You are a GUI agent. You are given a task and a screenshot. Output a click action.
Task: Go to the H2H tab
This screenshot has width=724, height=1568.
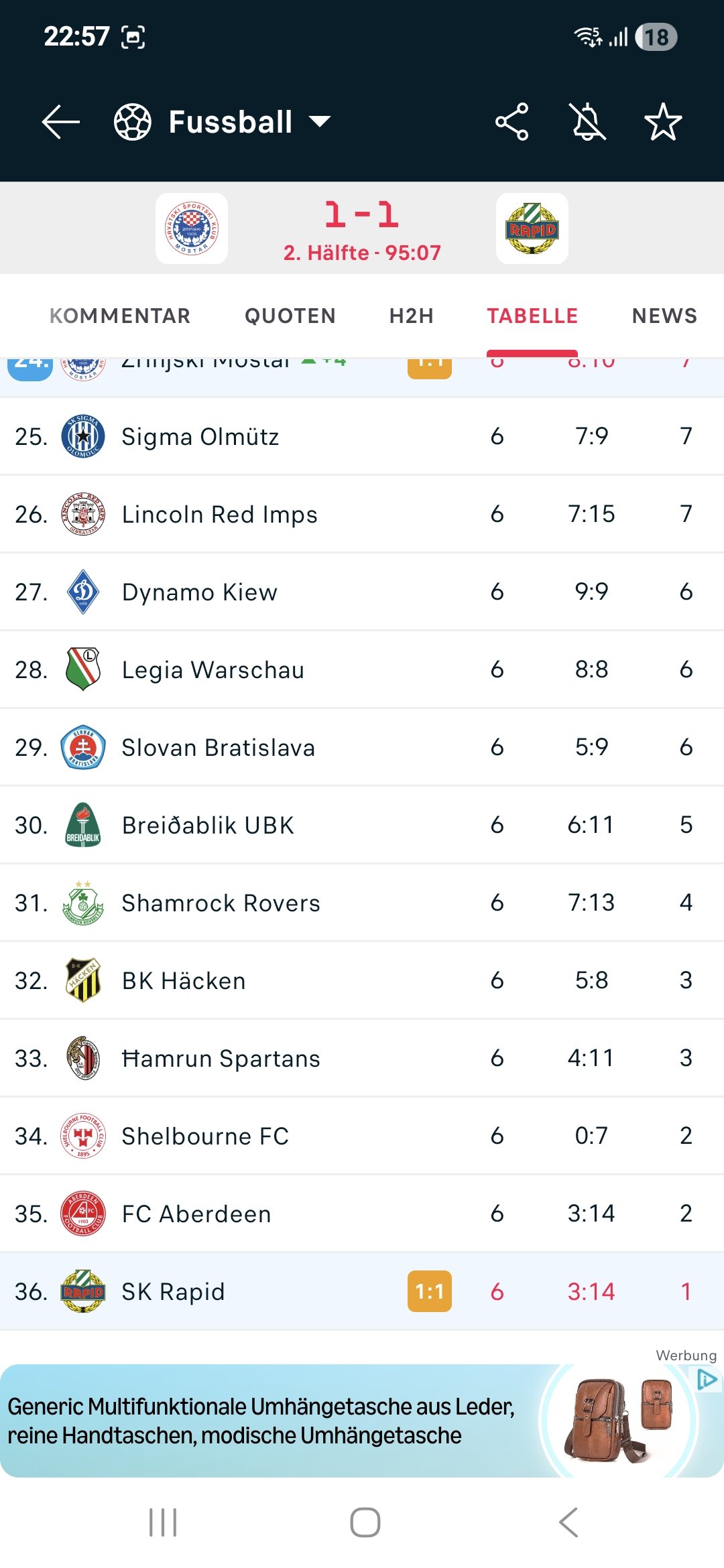coord(412,316)
